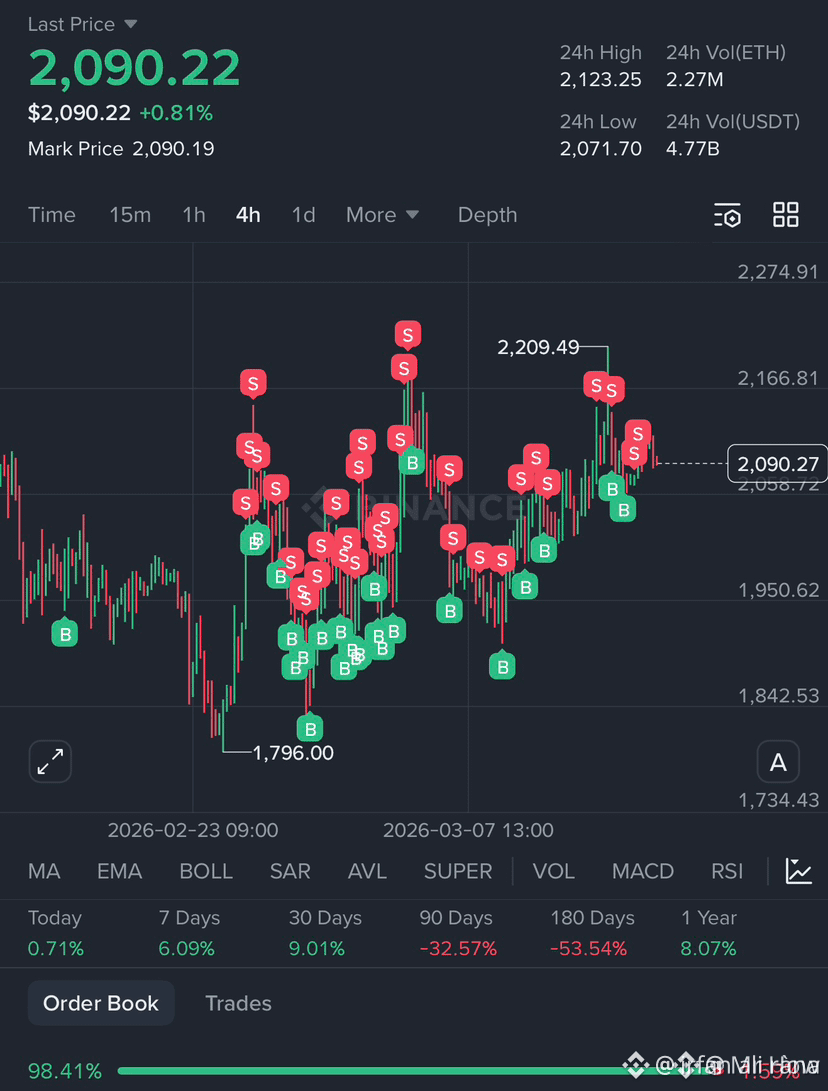Viewport: 828px width, 1091px height.
Task: Click the leftmost B buy marker
Action: [65, 632]
